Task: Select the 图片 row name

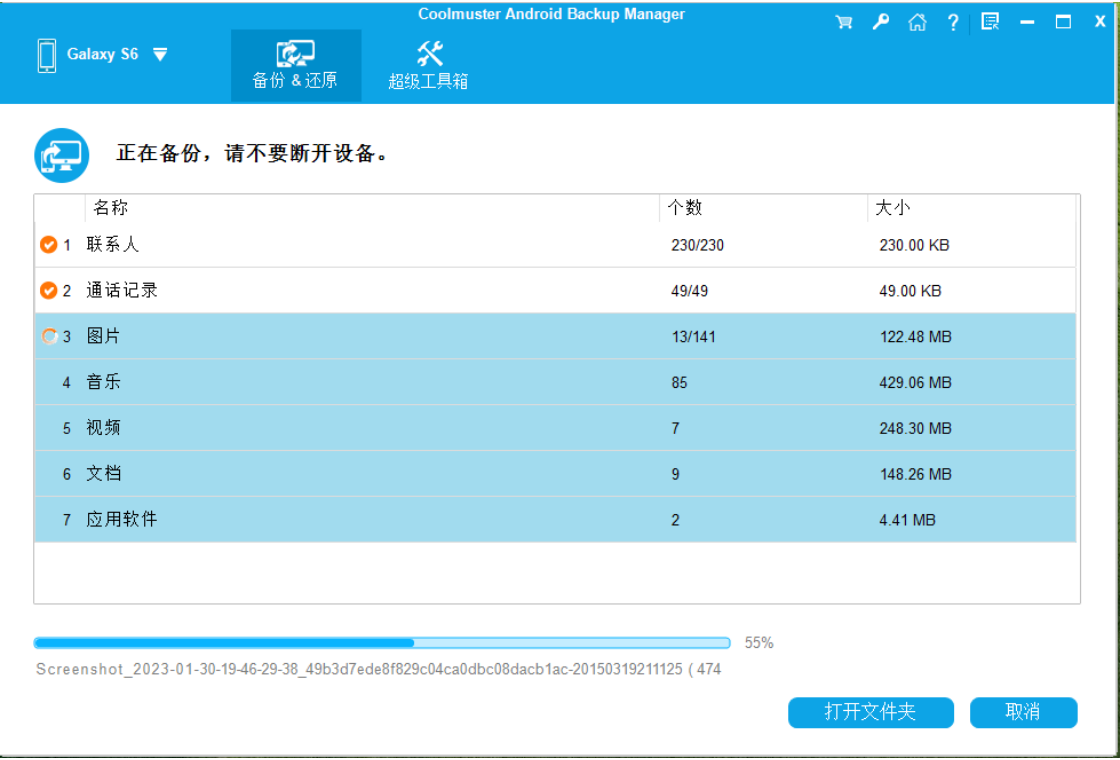Action: [104, 336]
